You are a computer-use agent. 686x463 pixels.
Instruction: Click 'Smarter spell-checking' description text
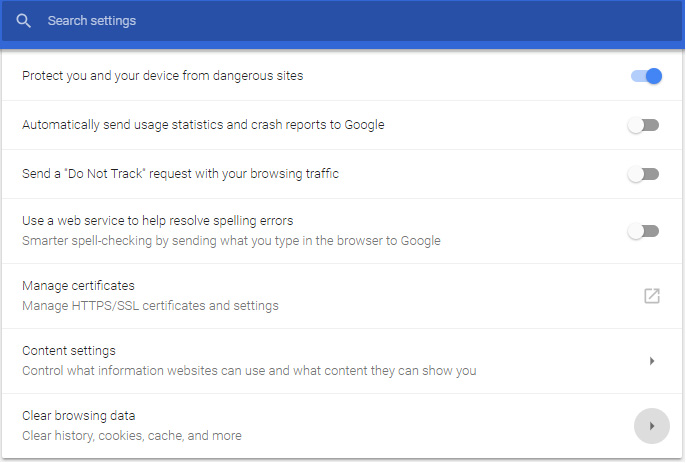[231, 241]
